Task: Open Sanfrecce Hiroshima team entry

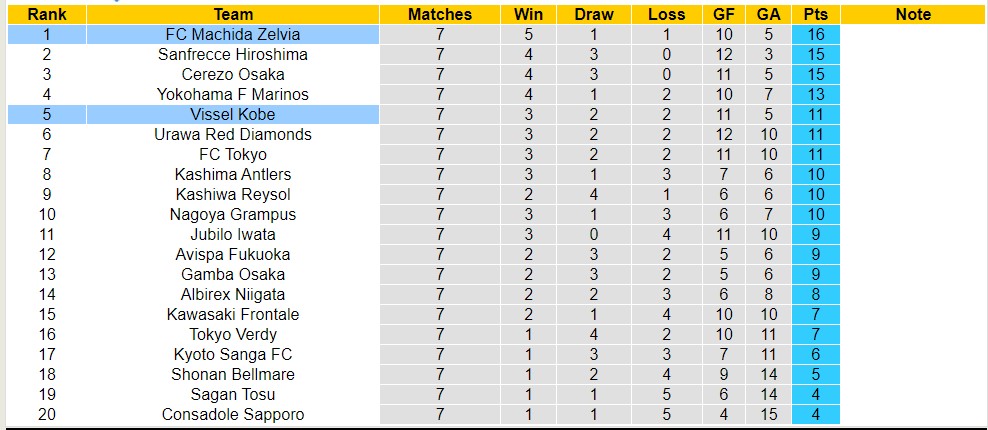Action: (233, 54)
